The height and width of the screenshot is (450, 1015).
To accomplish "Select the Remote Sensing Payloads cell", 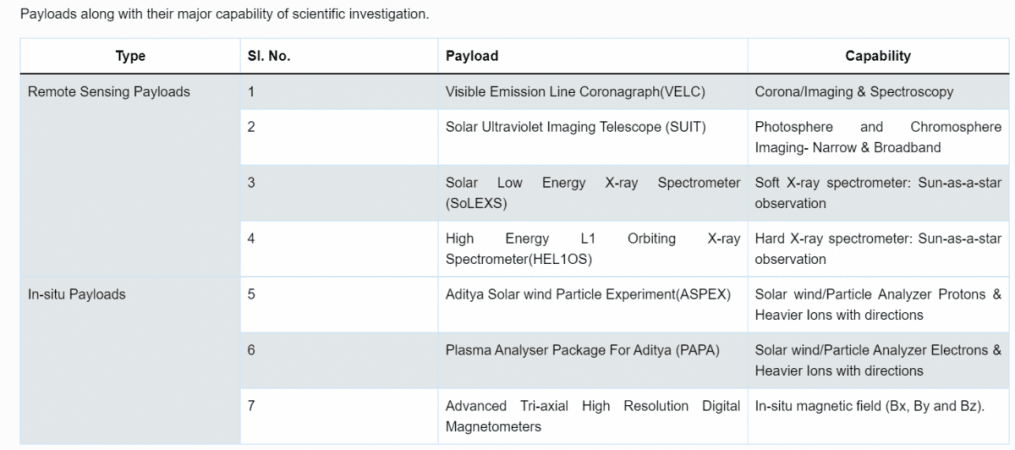I will (130, 175).
